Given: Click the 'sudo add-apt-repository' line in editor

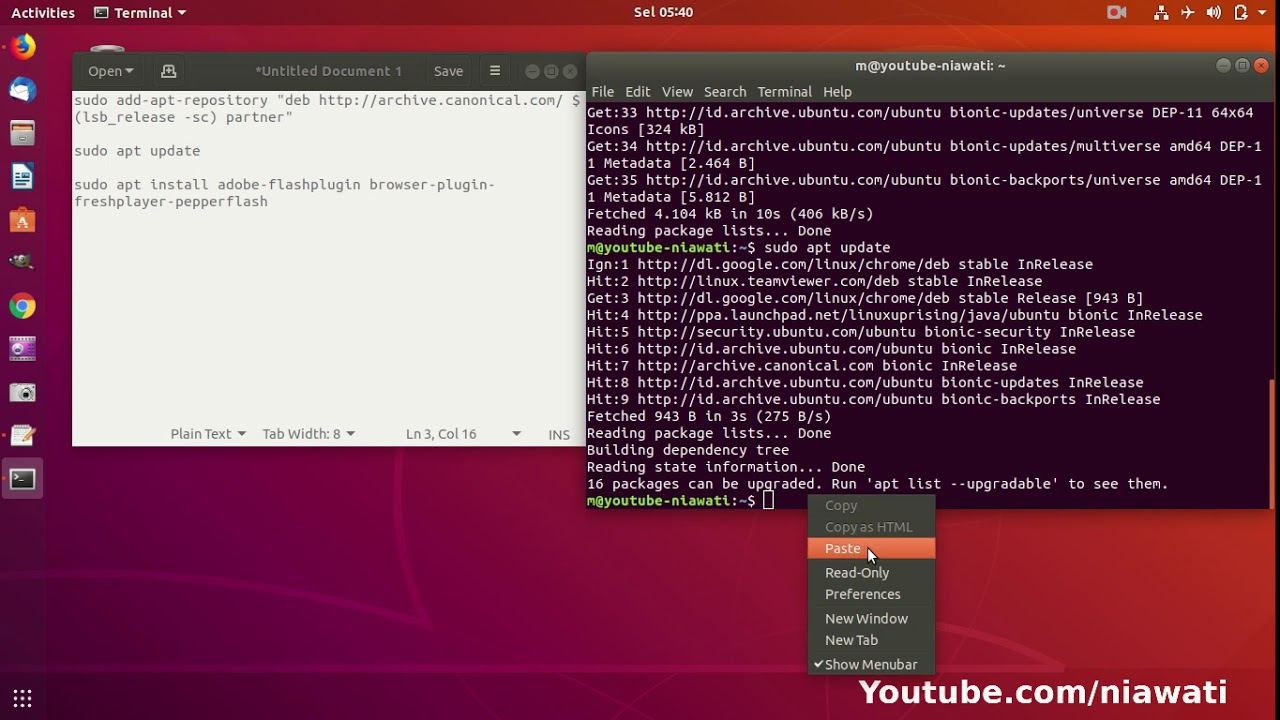Looking at the screenshot, I should 327,109.
